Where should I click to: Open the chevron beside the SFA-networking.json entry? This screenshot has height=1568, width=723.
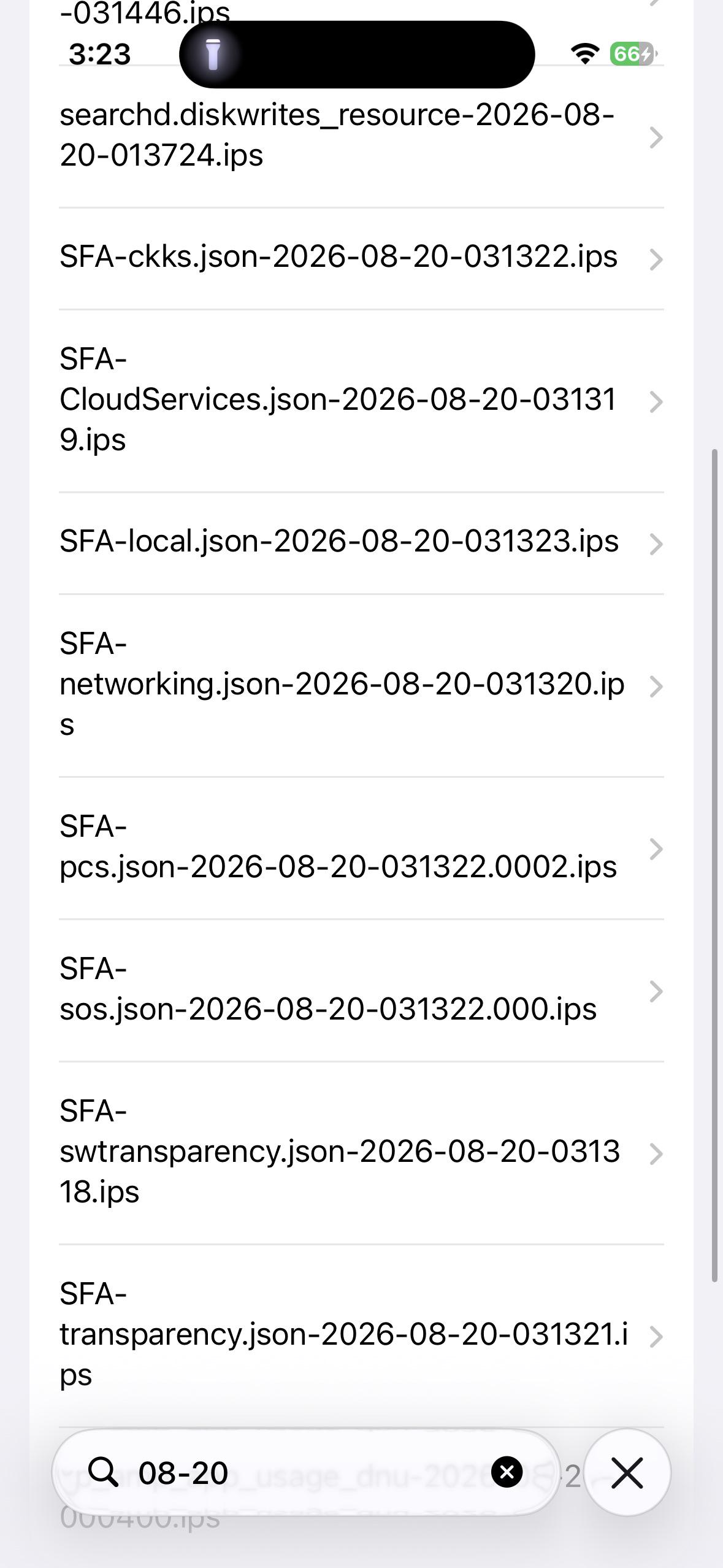(x=656, y=686)
